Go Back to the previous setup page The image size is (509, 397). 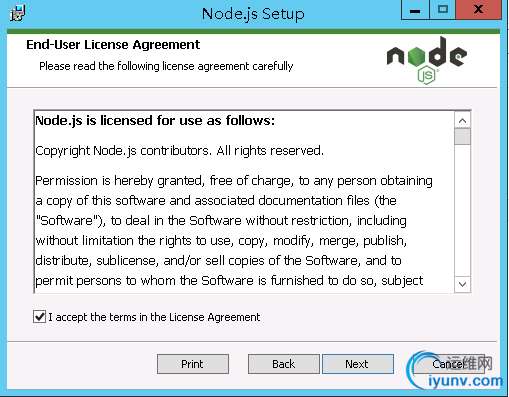coord(283,364)
